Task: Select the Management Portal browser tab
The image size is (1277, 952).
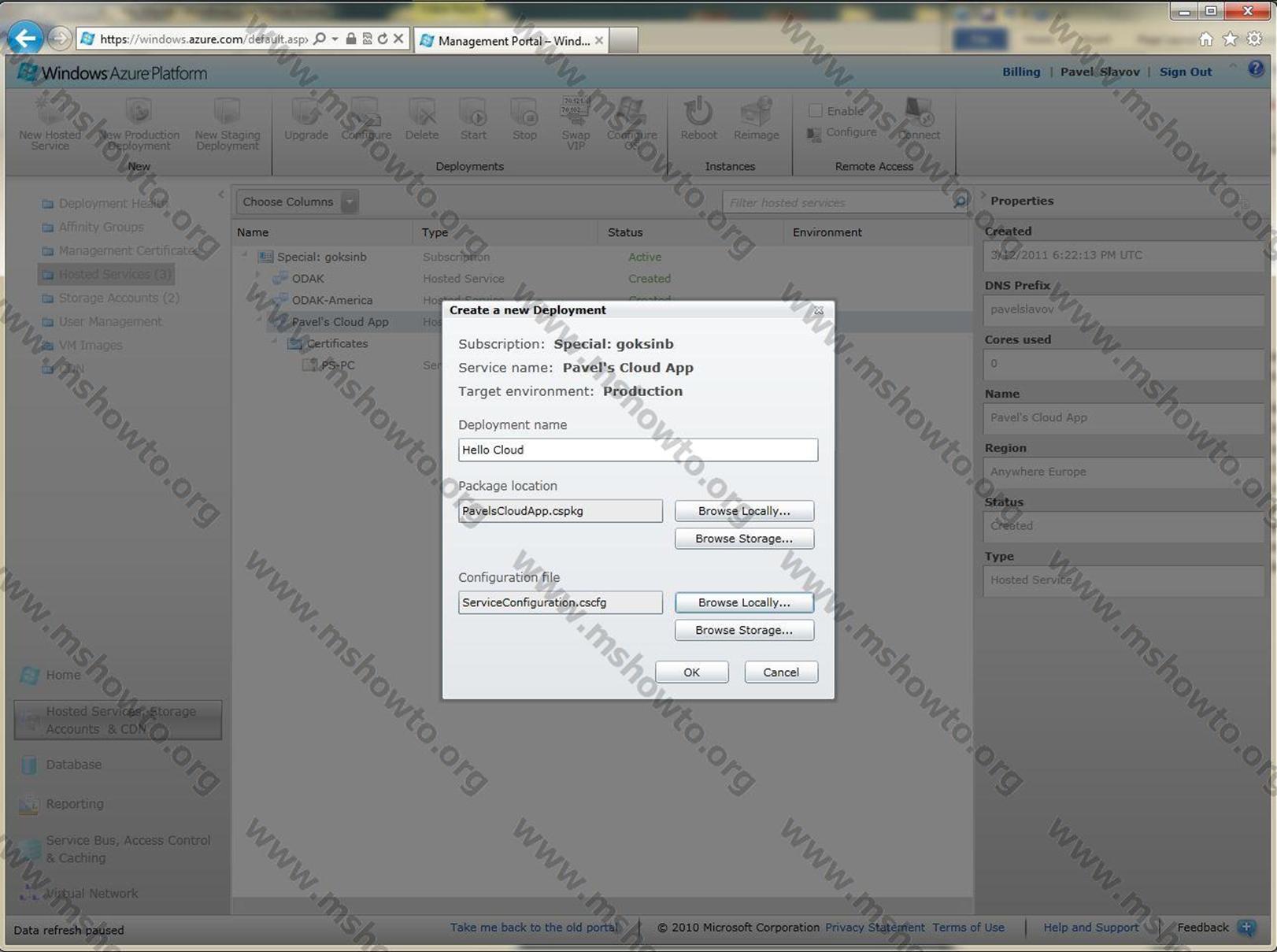Action: (513, 40)
